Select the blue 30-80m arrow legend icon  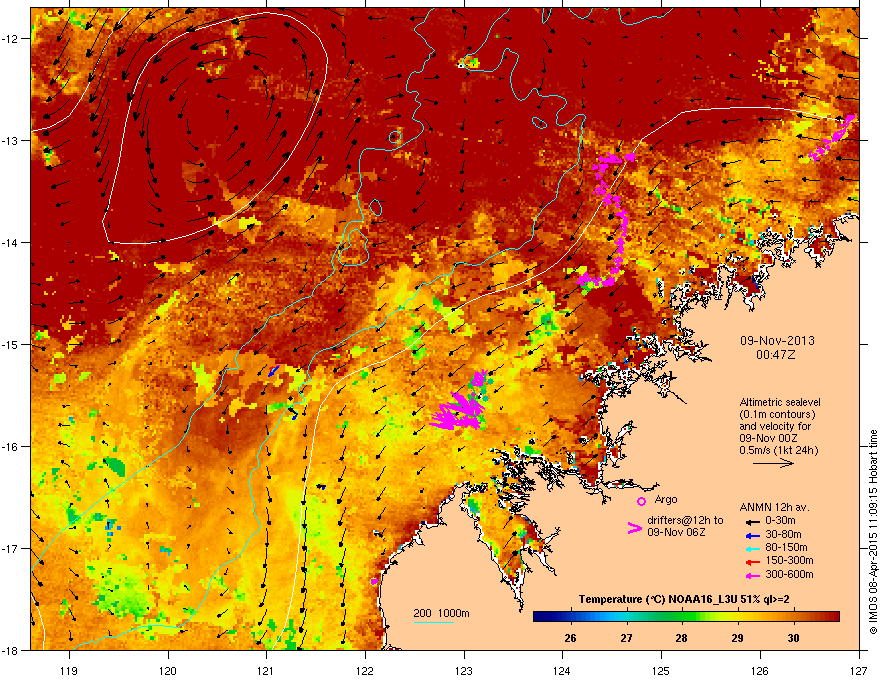753,535
